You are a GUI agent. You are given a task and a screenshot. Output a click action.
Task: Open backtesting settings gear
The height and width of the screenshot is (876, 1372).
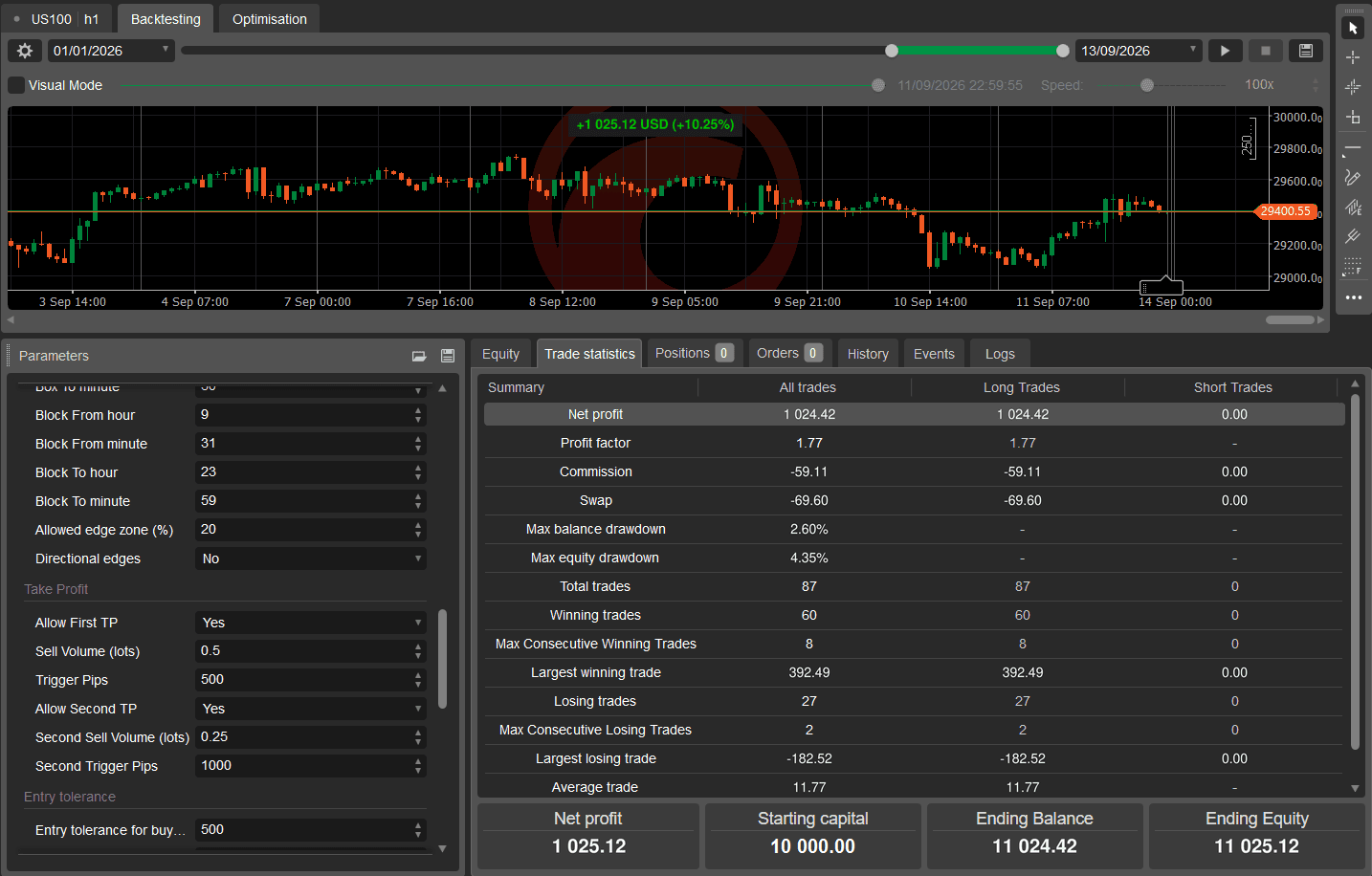pos(25,51)
